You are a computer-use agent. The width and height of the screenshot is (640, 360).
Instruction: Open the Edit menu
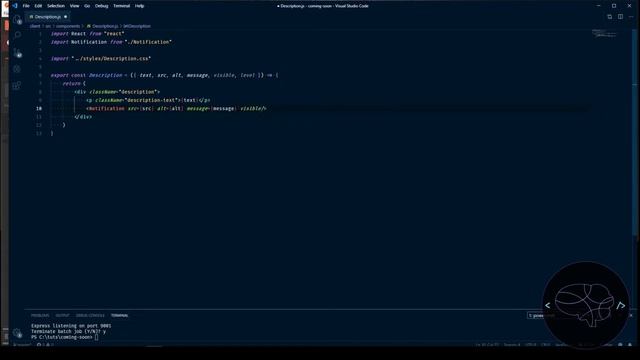coord(38,6)
